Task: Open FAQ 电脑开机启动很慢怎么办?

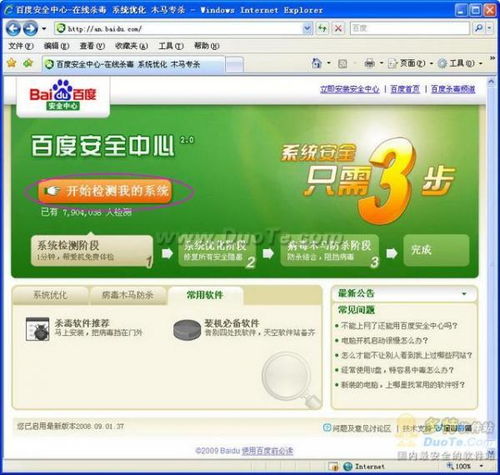Action: [385, 340]
